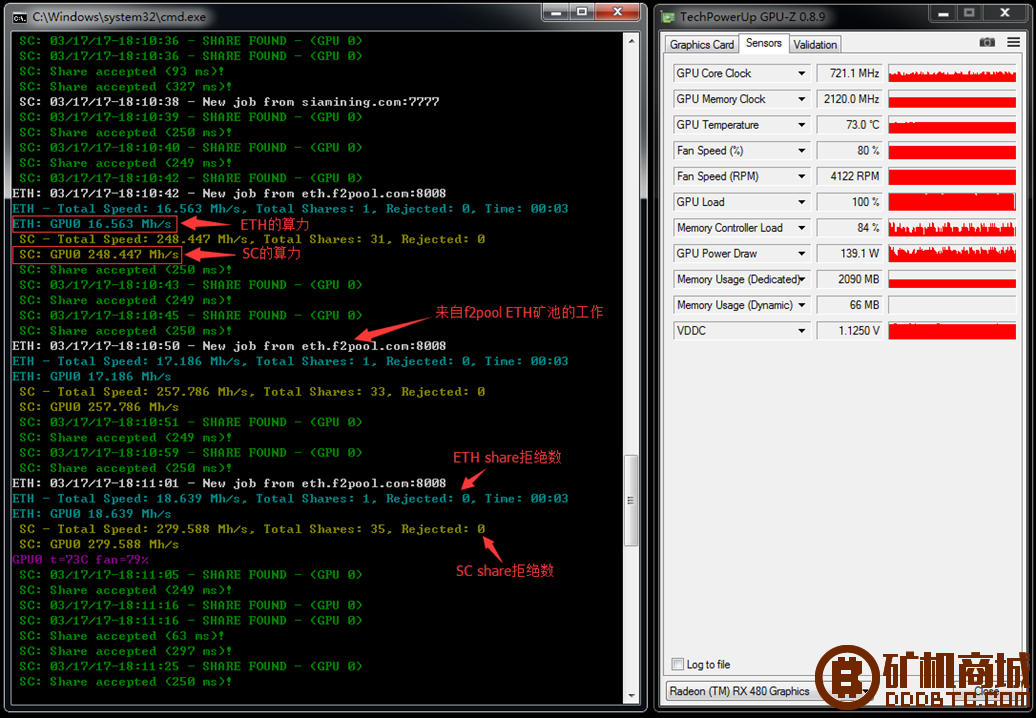
Task: Minimize the GPU-Z window
Action: click(x=943, y=13)
